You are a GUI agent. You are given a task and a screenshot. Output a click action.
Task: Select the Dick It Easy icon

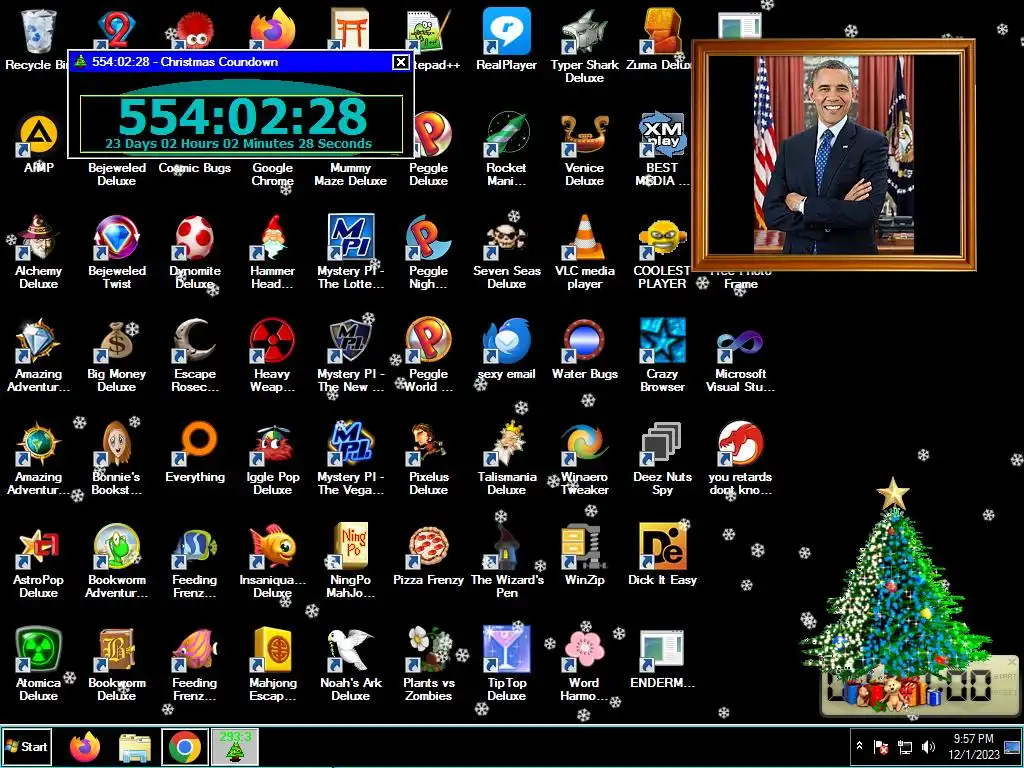click(662, 547)
